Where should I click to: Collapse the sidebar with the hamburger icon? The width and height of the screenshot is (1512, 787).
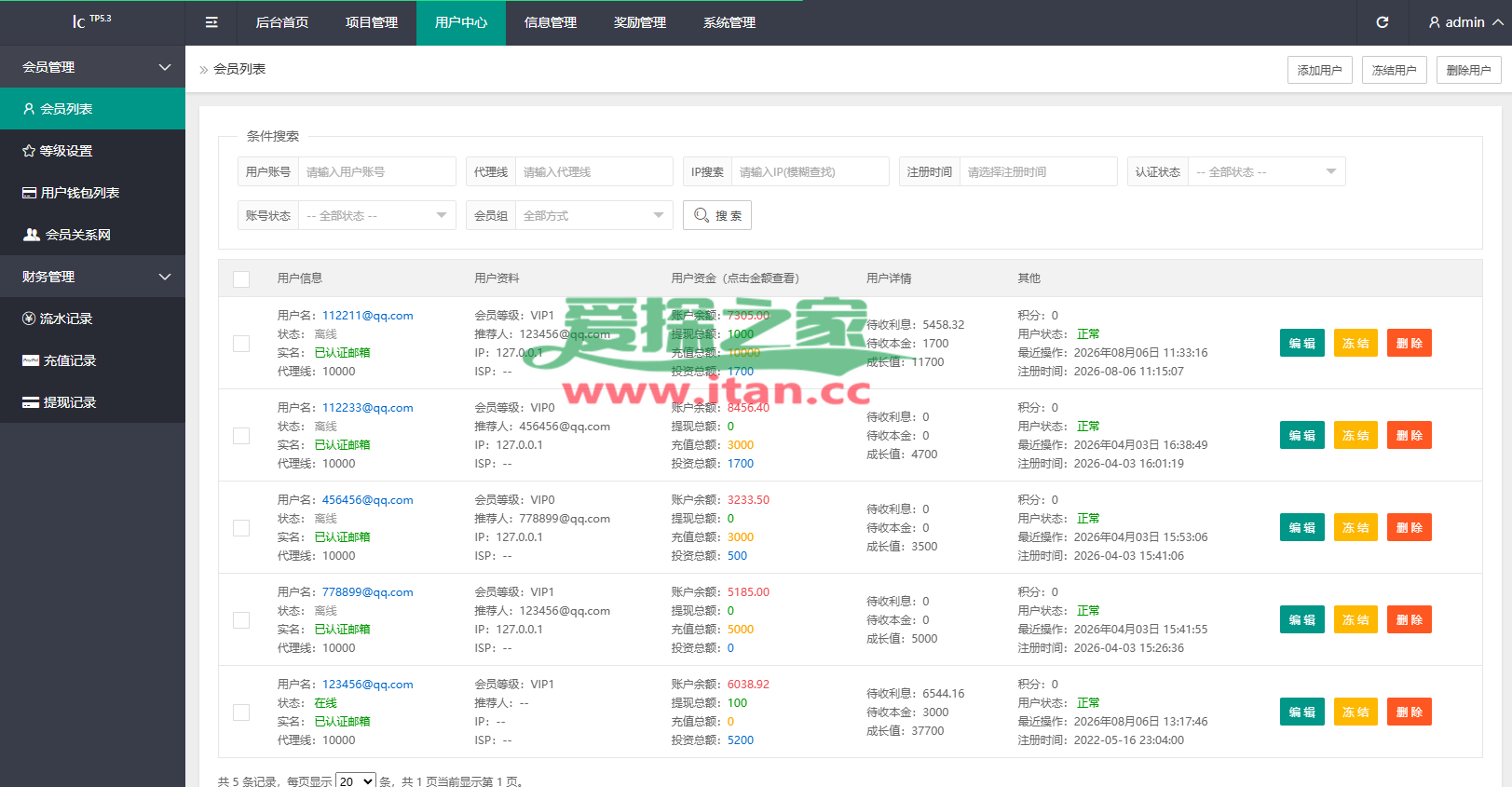211,22
